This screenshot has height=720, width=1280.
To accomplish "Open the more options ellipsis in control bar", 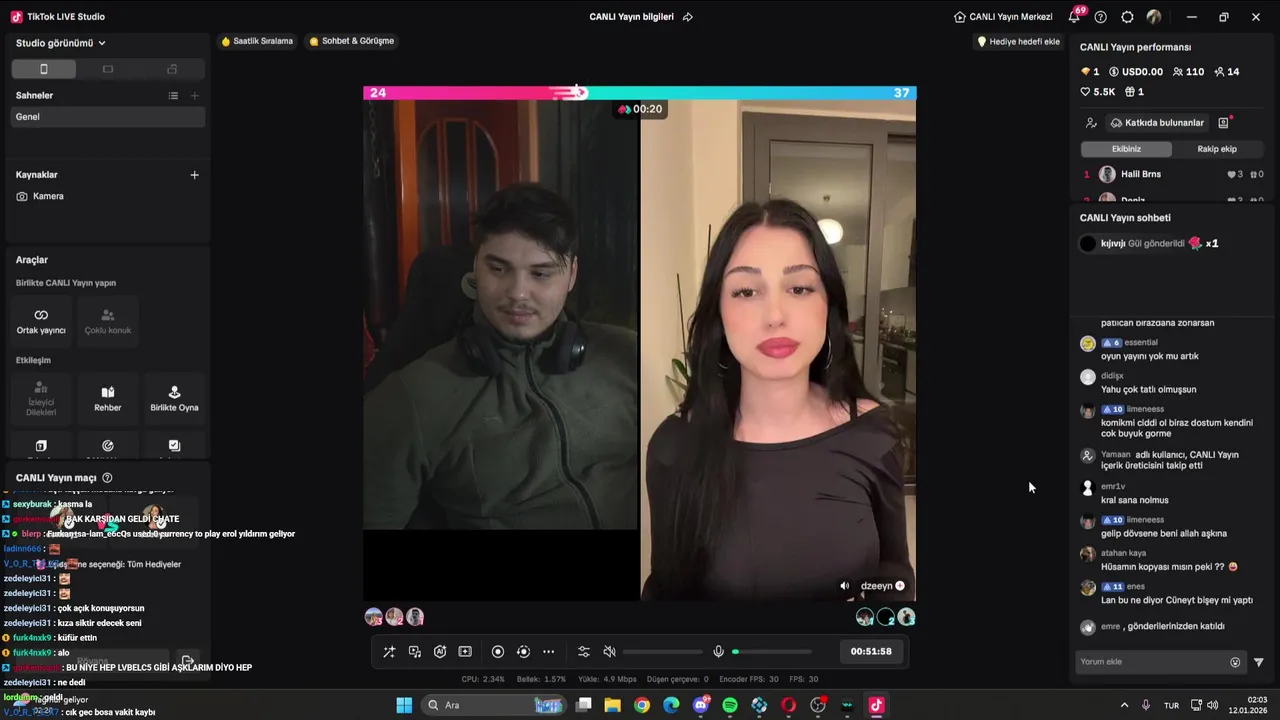I will coord(548,652).
